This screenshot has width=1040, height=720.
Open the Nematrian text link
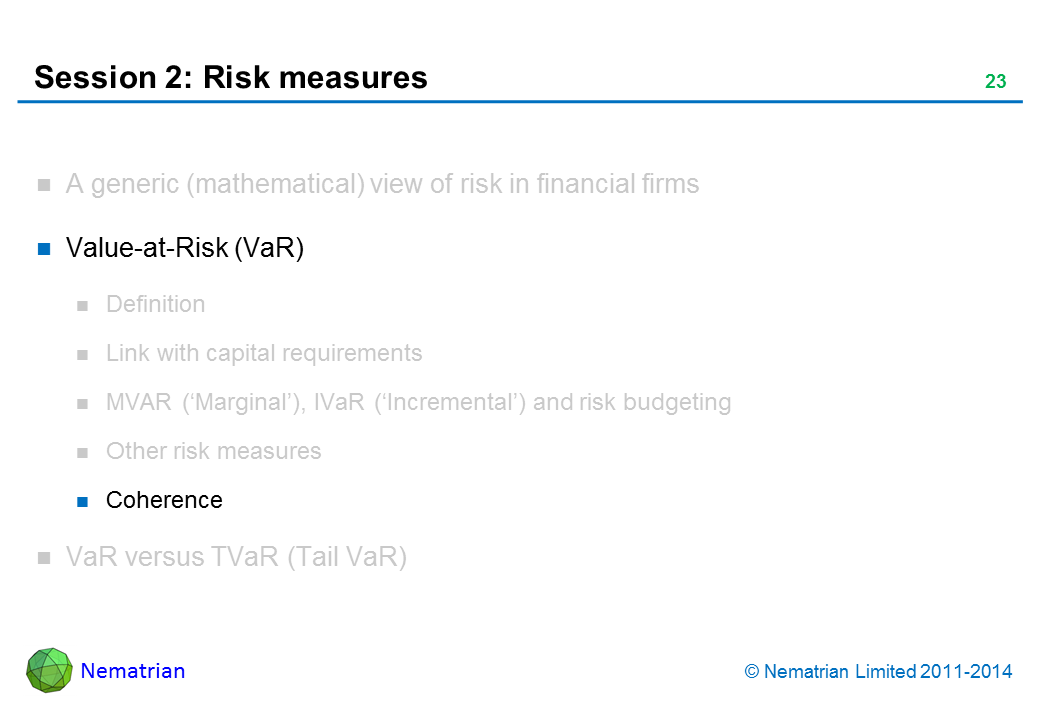[133, 671]
